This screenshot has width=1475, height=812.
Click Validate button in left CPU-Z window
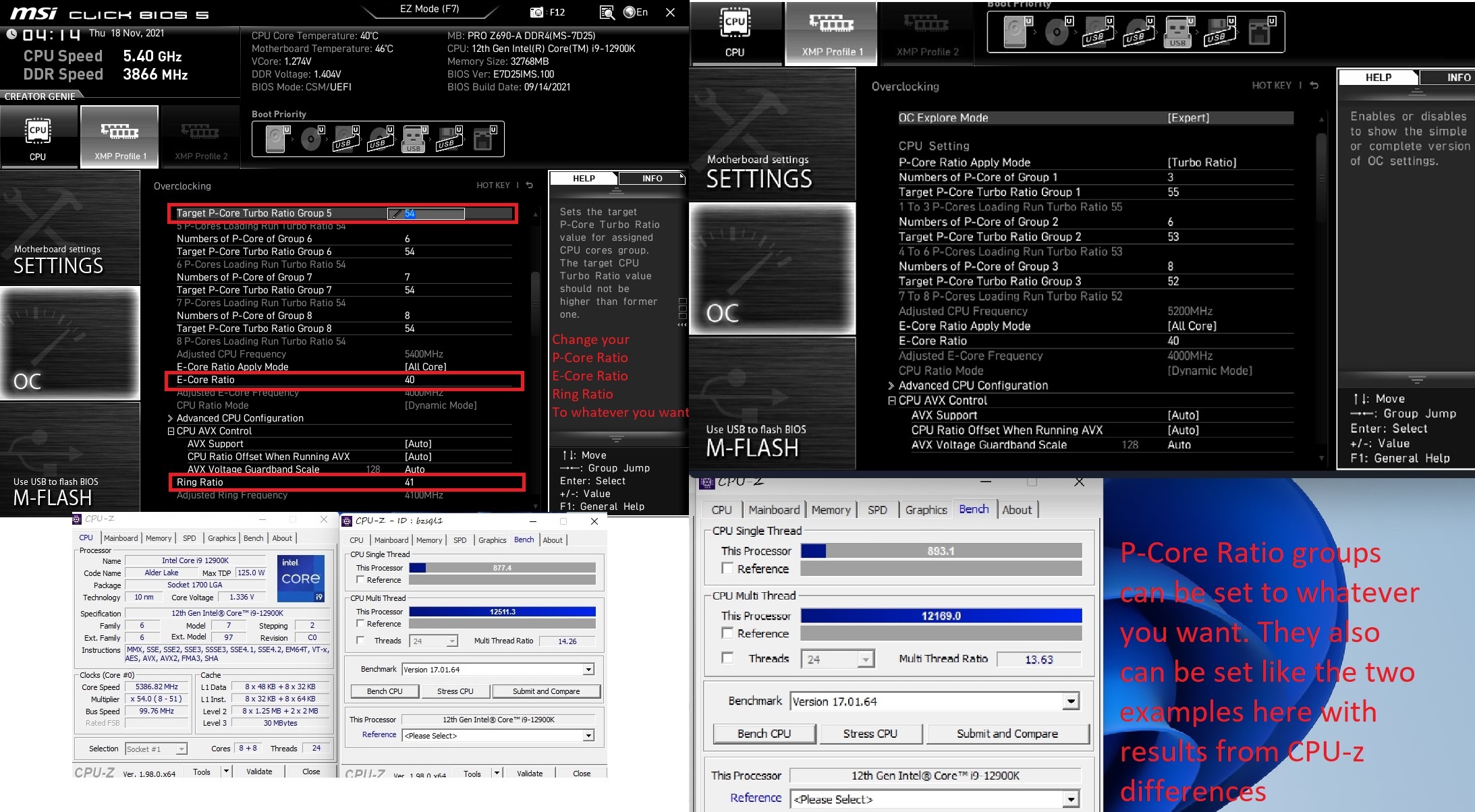coord(259,772)
